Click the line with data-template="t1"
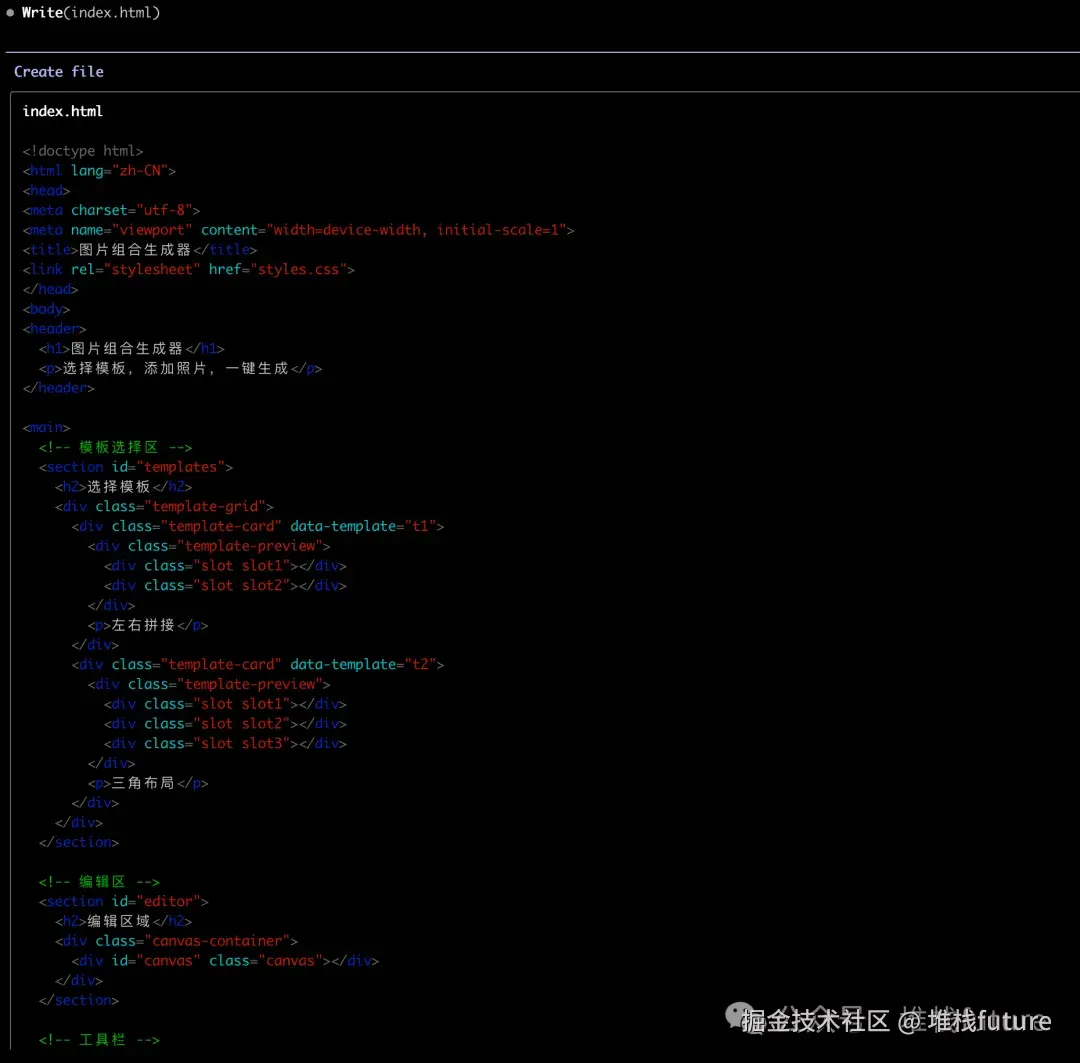The image size is (1080, 1063). (258, 526)
